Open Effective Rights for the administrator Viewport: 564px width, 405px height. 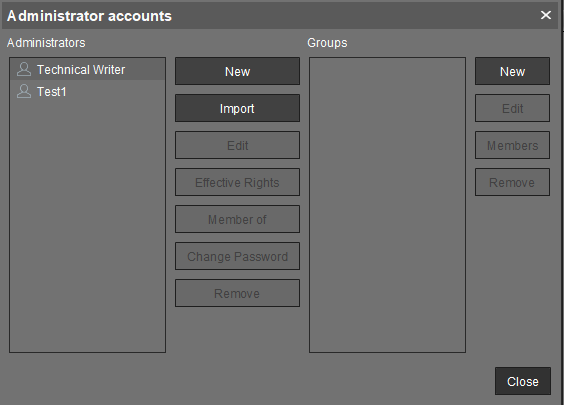pyautogui.click(x=237, y=182)
